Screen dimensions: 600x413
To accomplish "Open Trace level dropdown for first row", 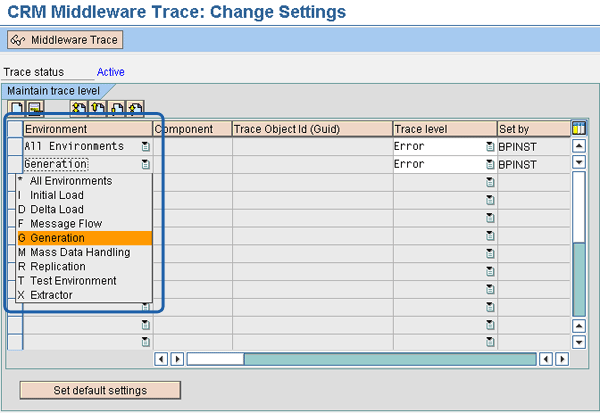I will (x=490, y=146).
